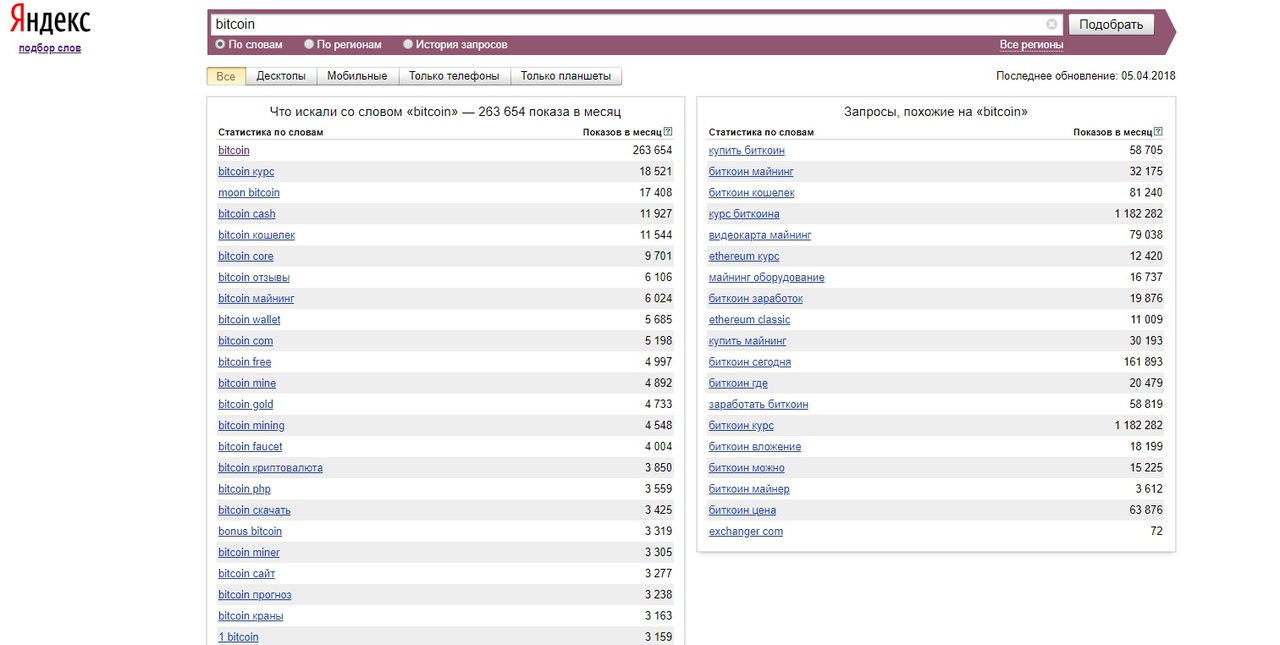Open the 'заработать биткоин' similar query
This screenshot has height=645, width=1280.
click(x=759, y=405)
